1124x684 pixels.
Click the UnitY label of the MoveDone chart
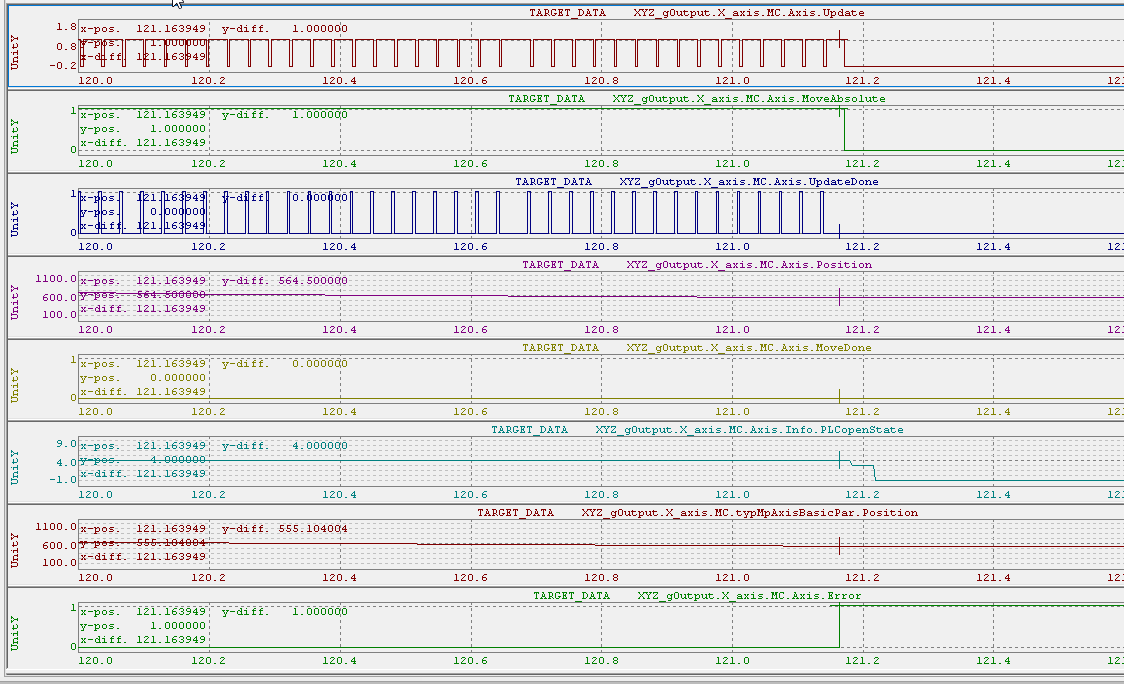(x=15, y=385)
